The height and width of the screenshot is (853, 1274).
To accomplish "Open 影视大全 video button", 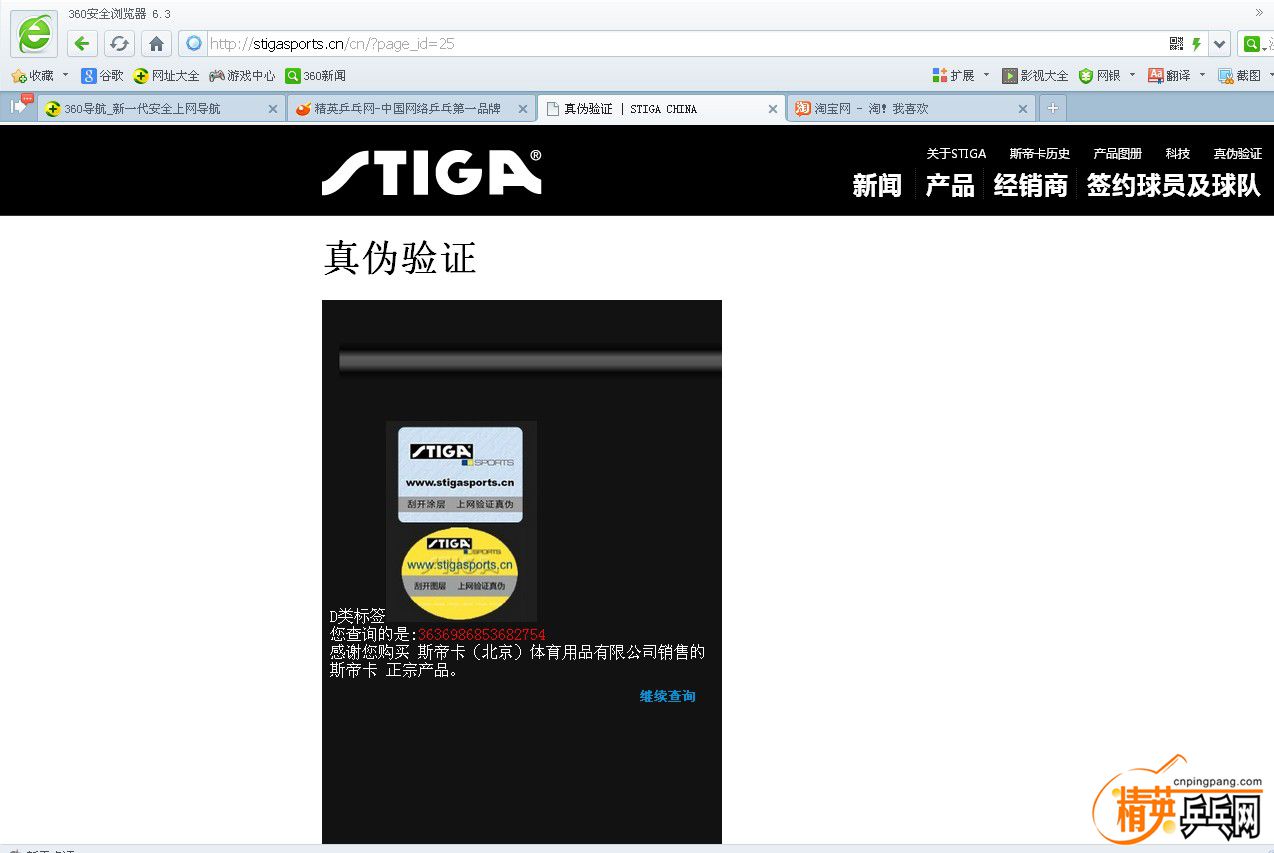I will 1035,75.
